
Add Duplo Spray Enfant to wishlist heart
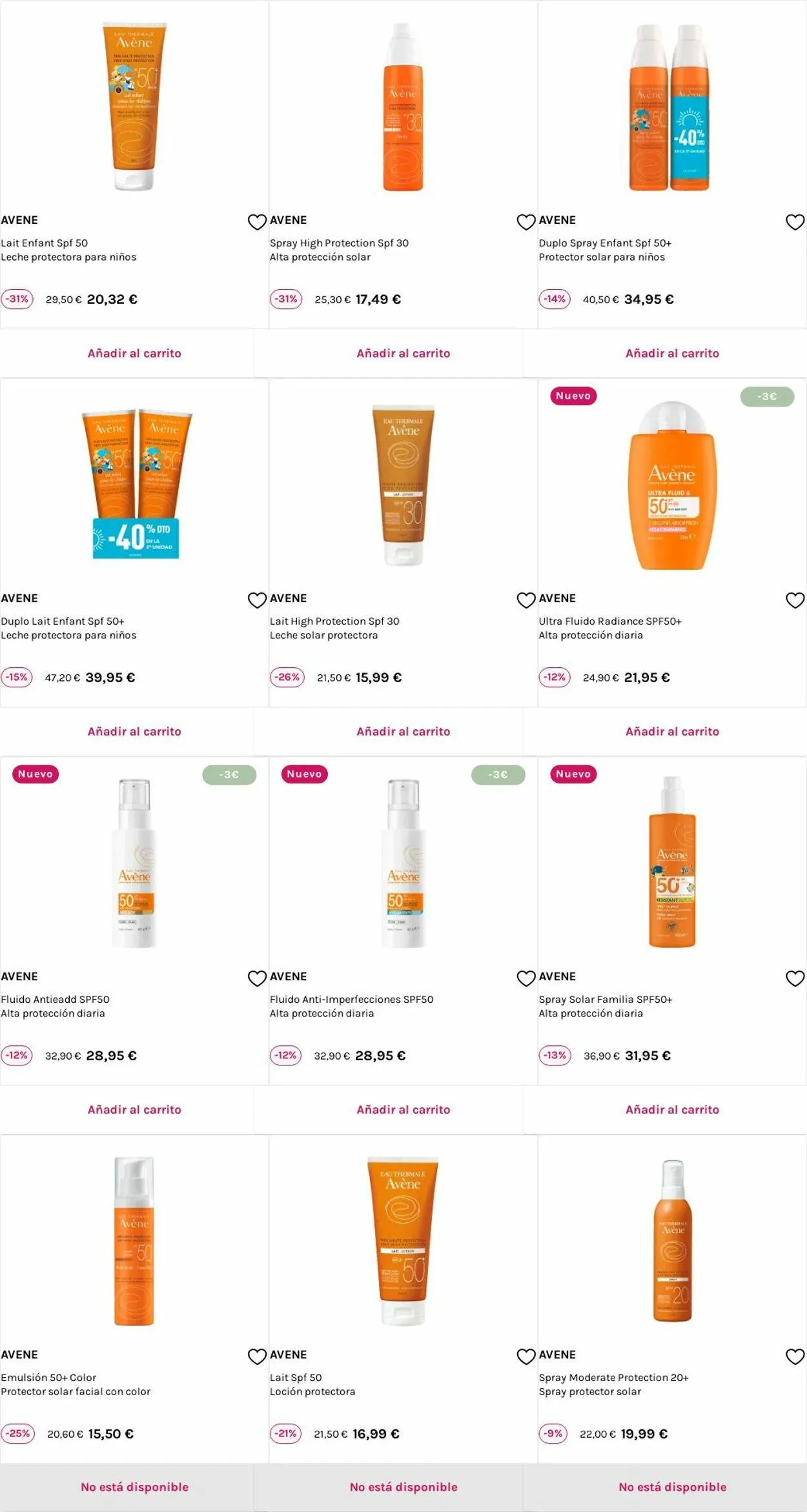coord(795,222)
